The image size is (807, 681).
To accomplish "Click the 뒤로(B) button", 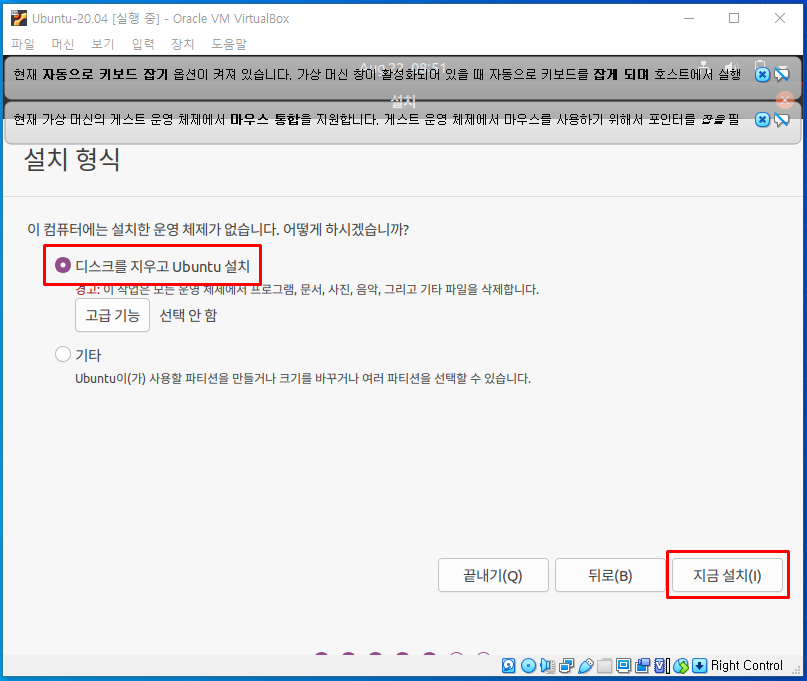I will pos(612,575).
